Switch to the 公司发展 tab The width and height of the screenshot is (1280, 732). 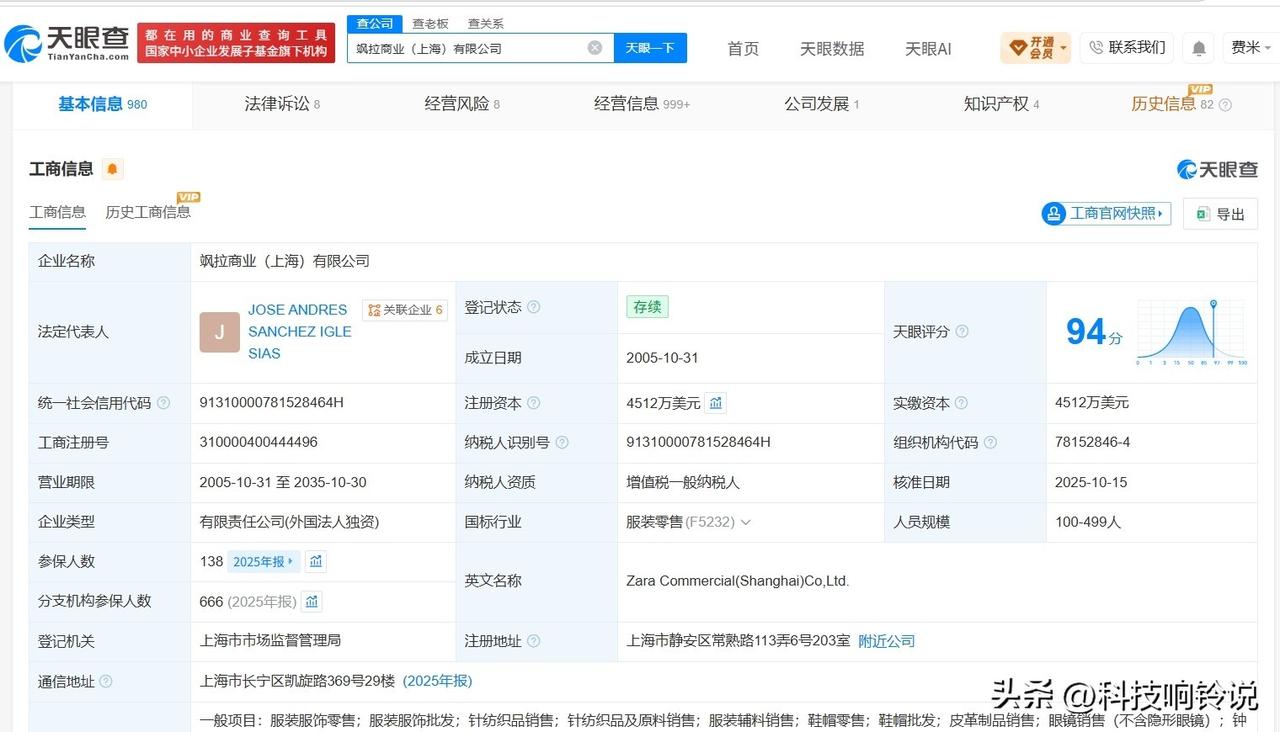(822, 104)
